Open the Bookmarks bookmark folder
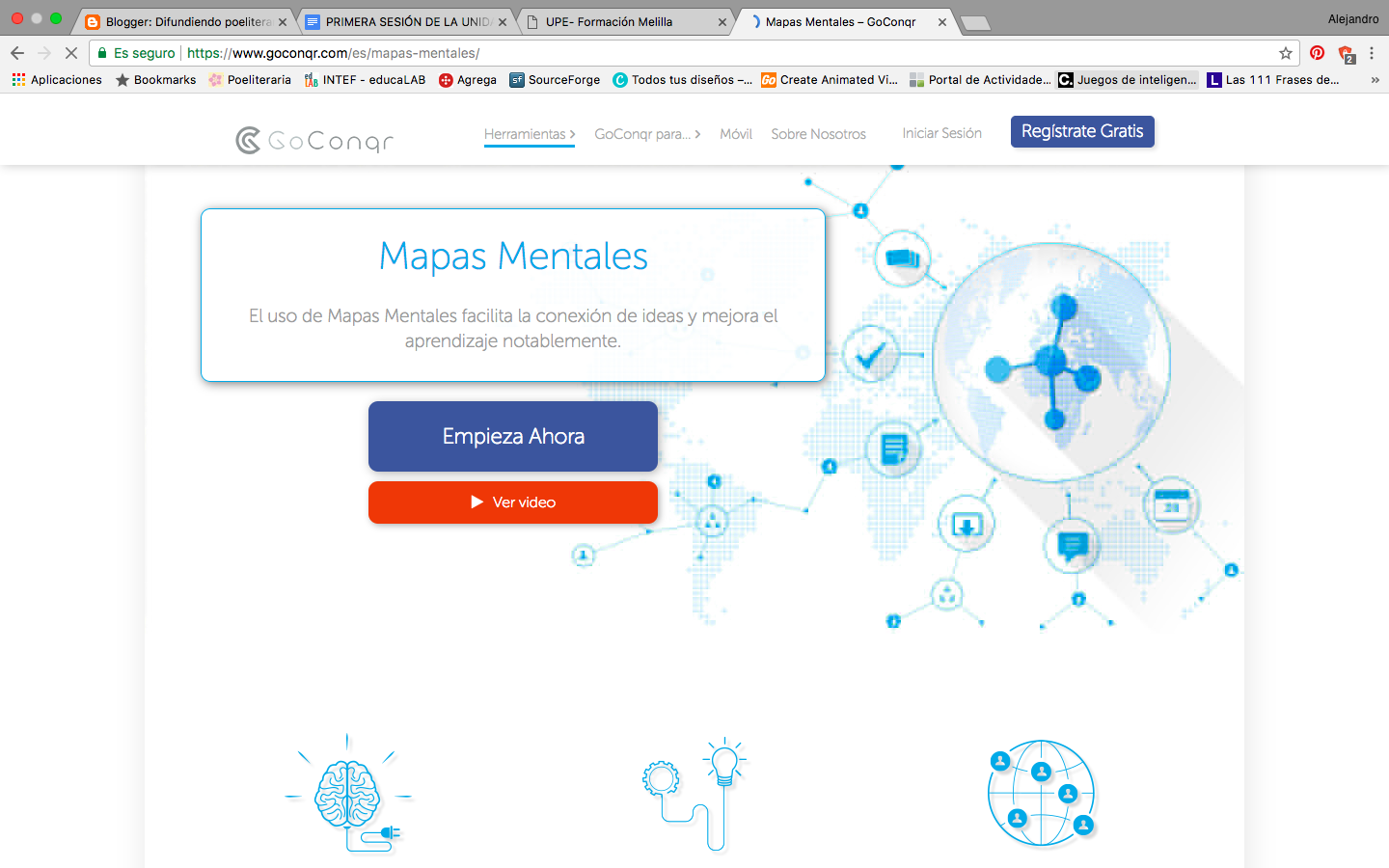 pyautogui.click(x=155, y=80)
